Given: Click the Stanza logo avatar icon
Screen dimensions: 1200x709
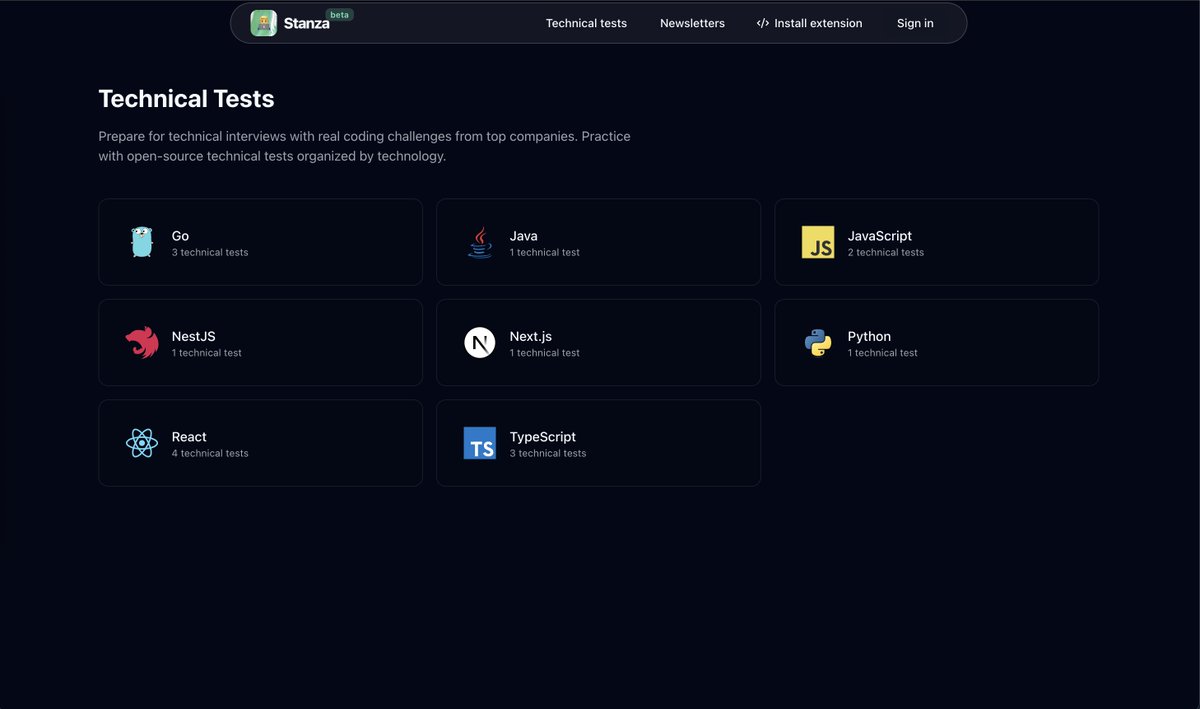Looking at the screenshot, I should click(264, 23).
